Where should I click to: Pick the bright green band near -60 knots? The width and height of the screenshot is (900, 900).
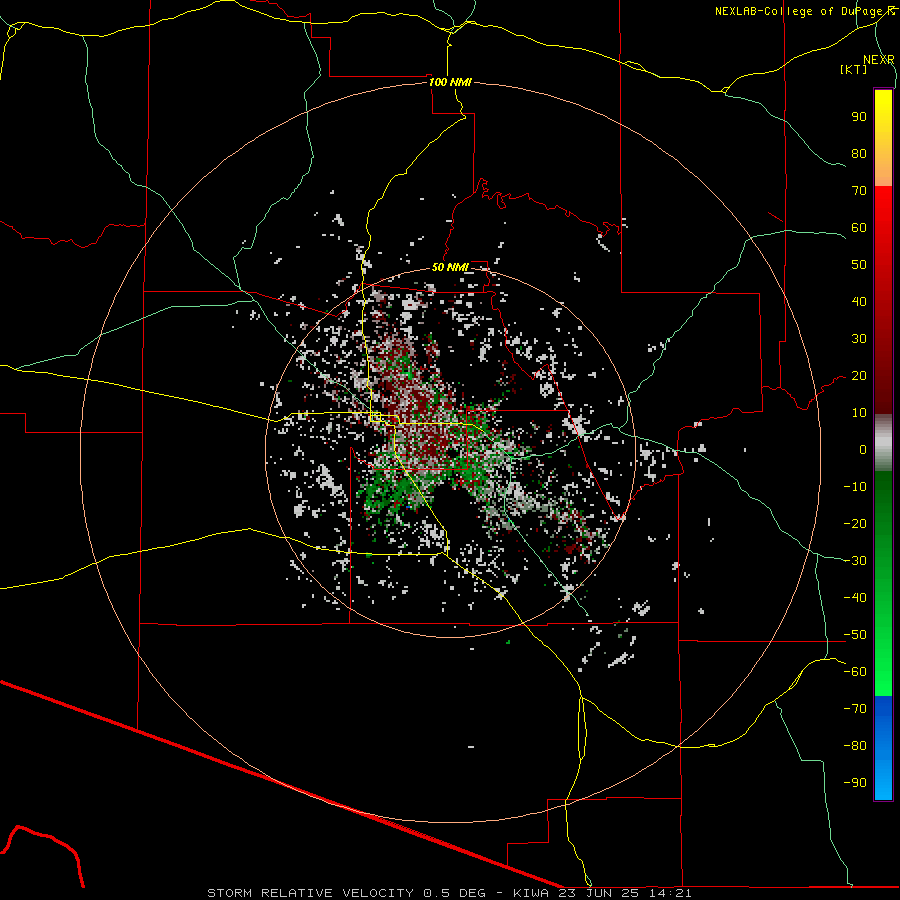tap(883, 666)
